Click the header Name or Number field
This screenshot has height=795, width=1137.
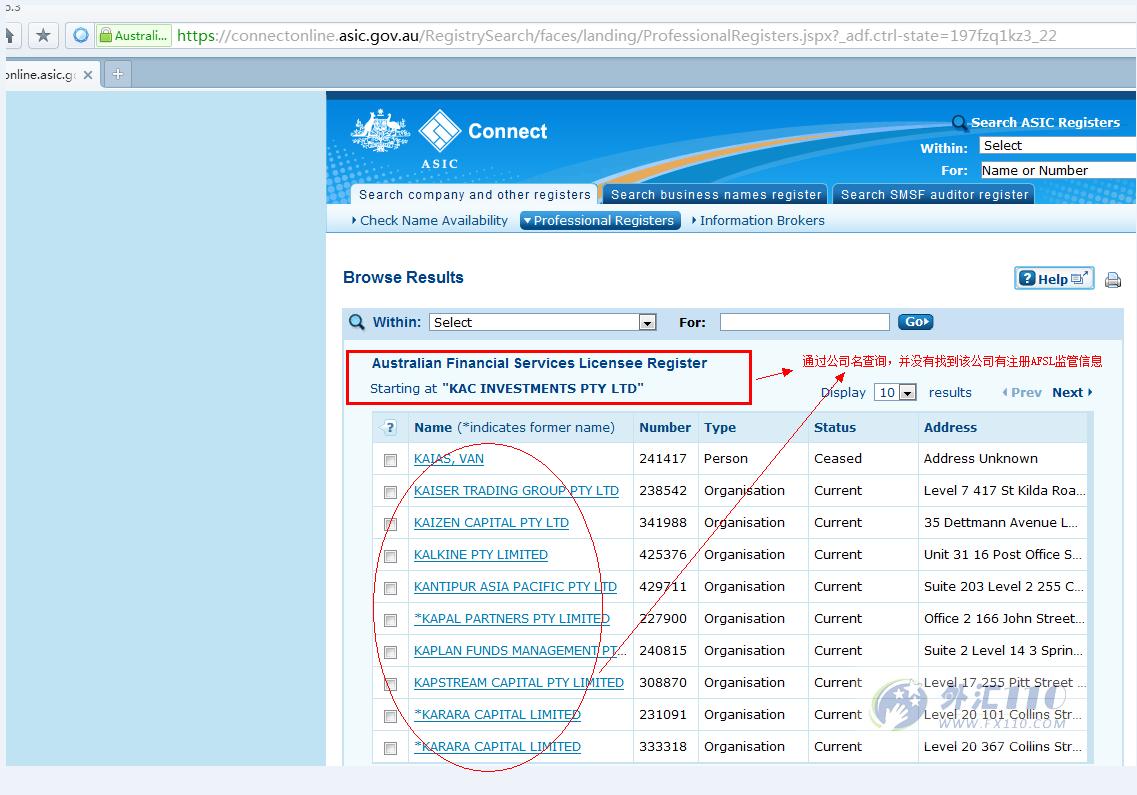point(1057,170)
